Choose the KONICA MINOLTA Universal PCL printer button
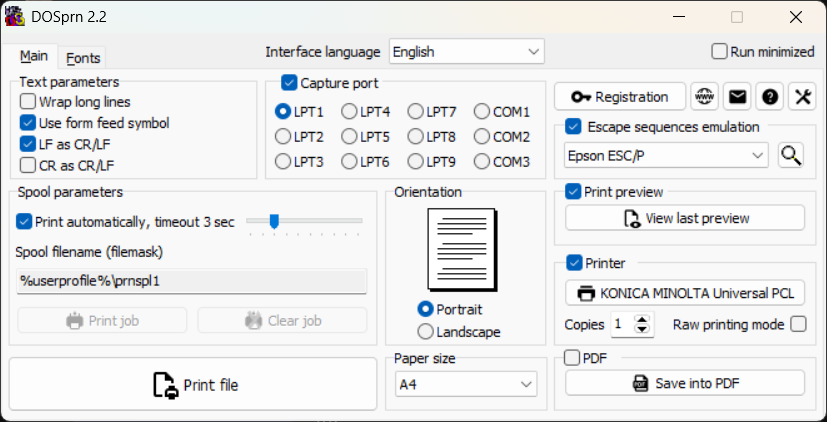 pos(685,293)
